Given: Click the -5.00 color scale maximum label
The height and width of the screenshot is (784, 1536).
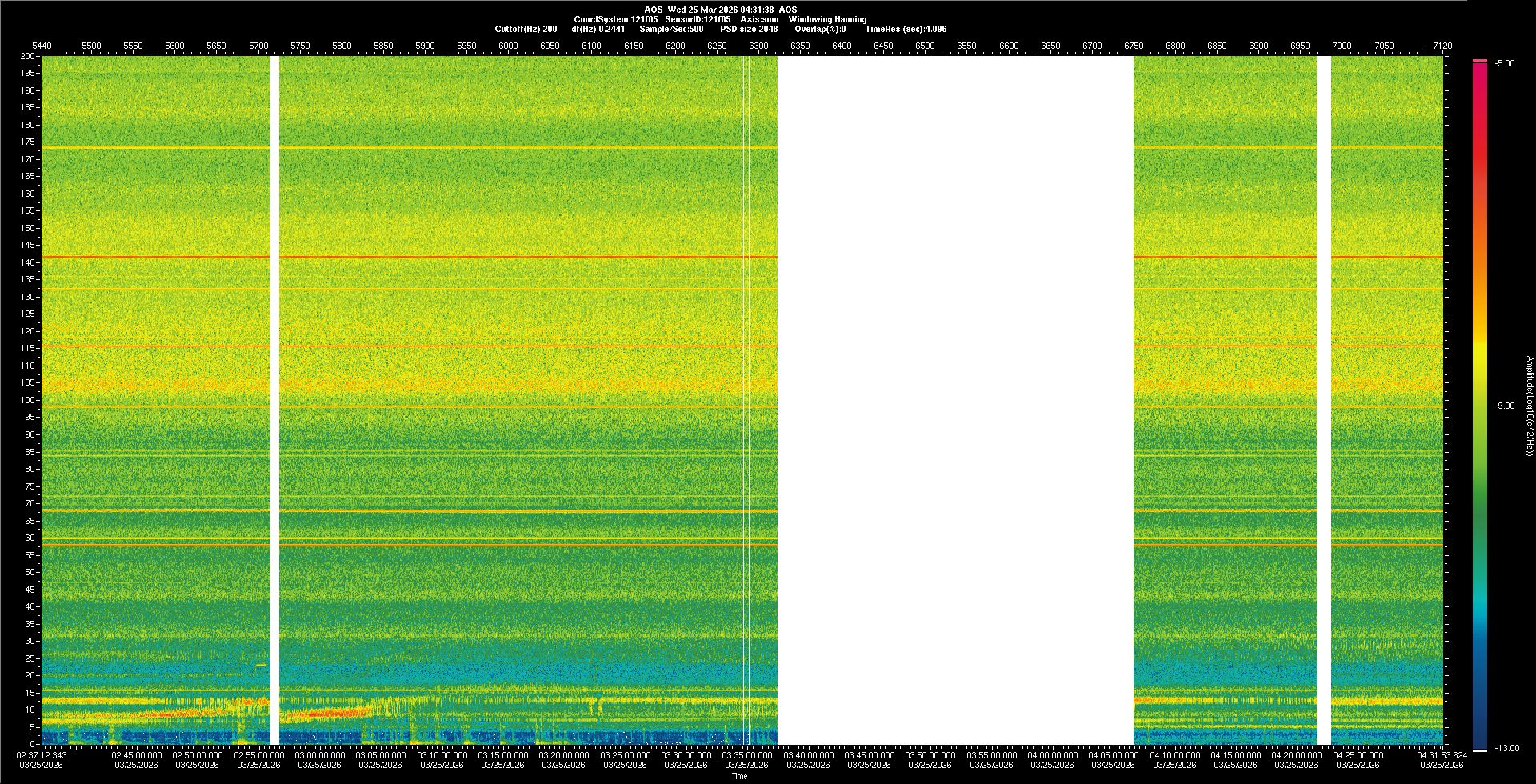Looking at the screenshot, I should [x=1504, y=64].
